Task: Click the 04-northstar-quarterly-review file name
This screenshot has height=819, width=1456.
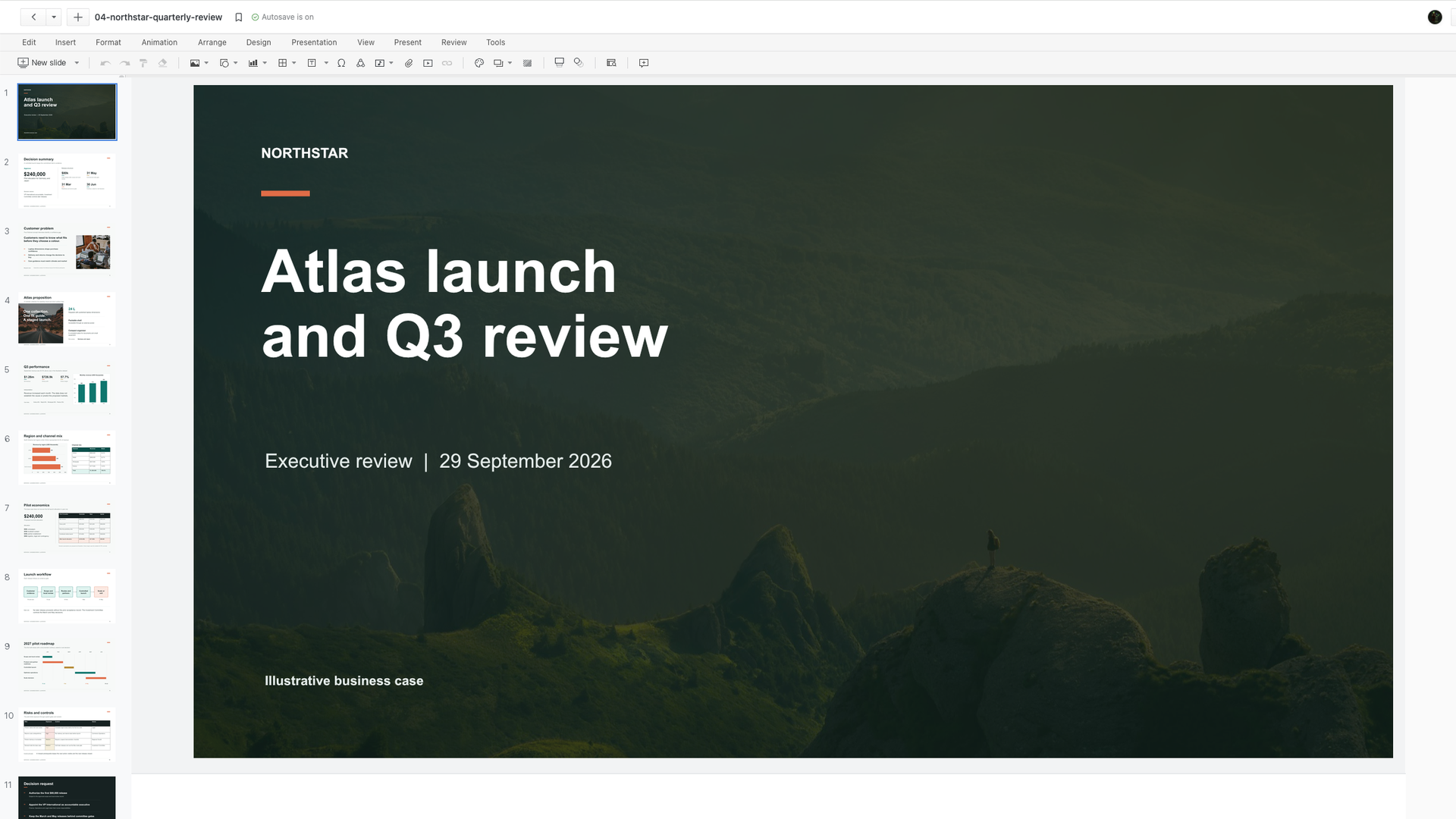Action: pos(158,17)
